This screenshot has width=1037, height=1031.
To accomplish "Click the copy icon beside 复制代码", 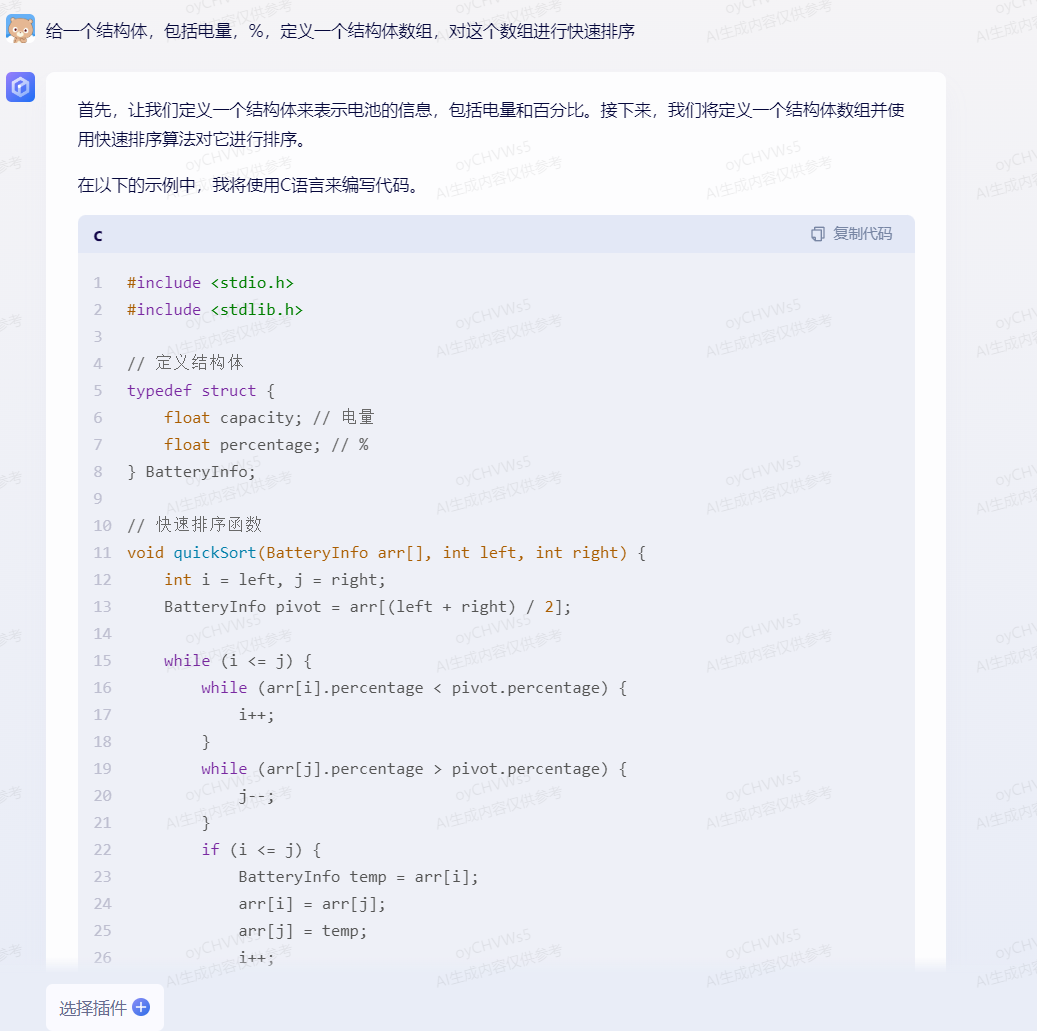I will (816, 233).
